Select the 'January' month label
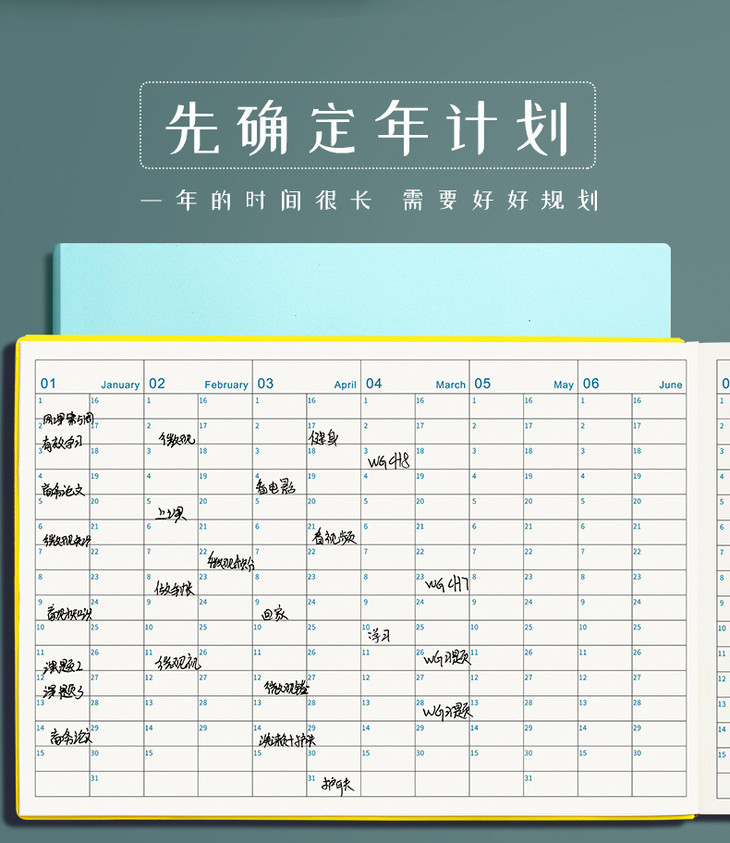Screen dimensions: 730x843 [120, 384]
